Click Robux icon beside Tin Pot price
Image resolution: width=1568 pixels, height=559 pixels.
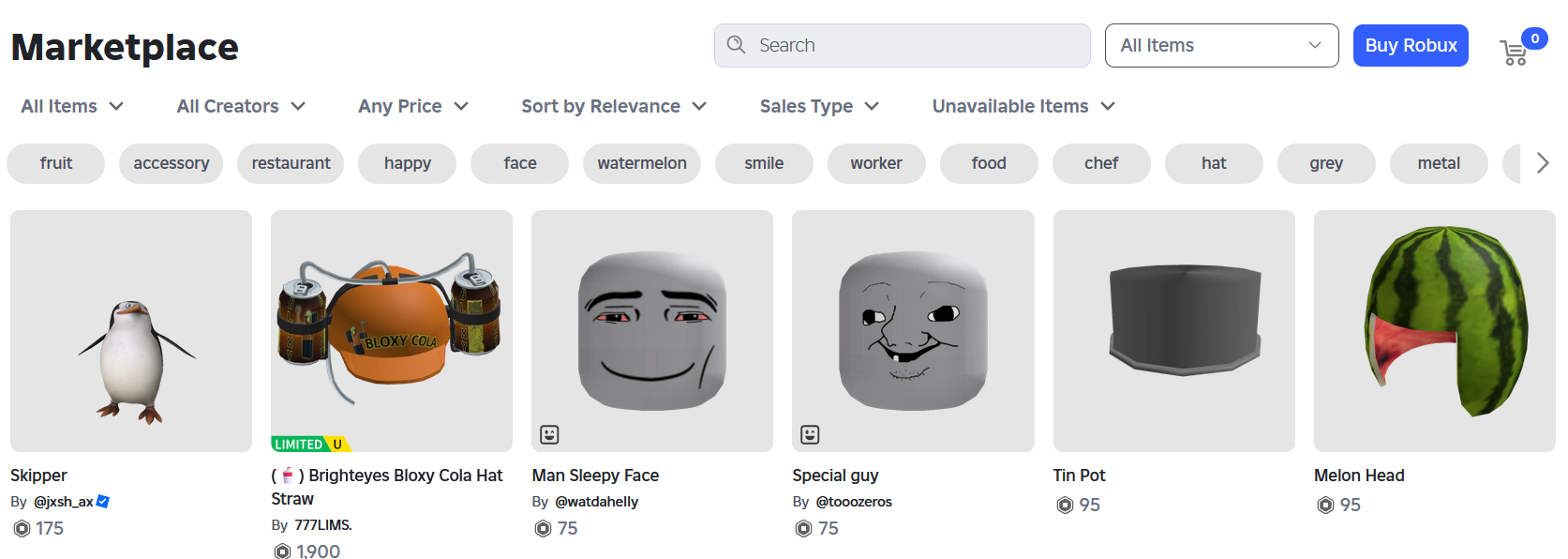click(1065, 506)
